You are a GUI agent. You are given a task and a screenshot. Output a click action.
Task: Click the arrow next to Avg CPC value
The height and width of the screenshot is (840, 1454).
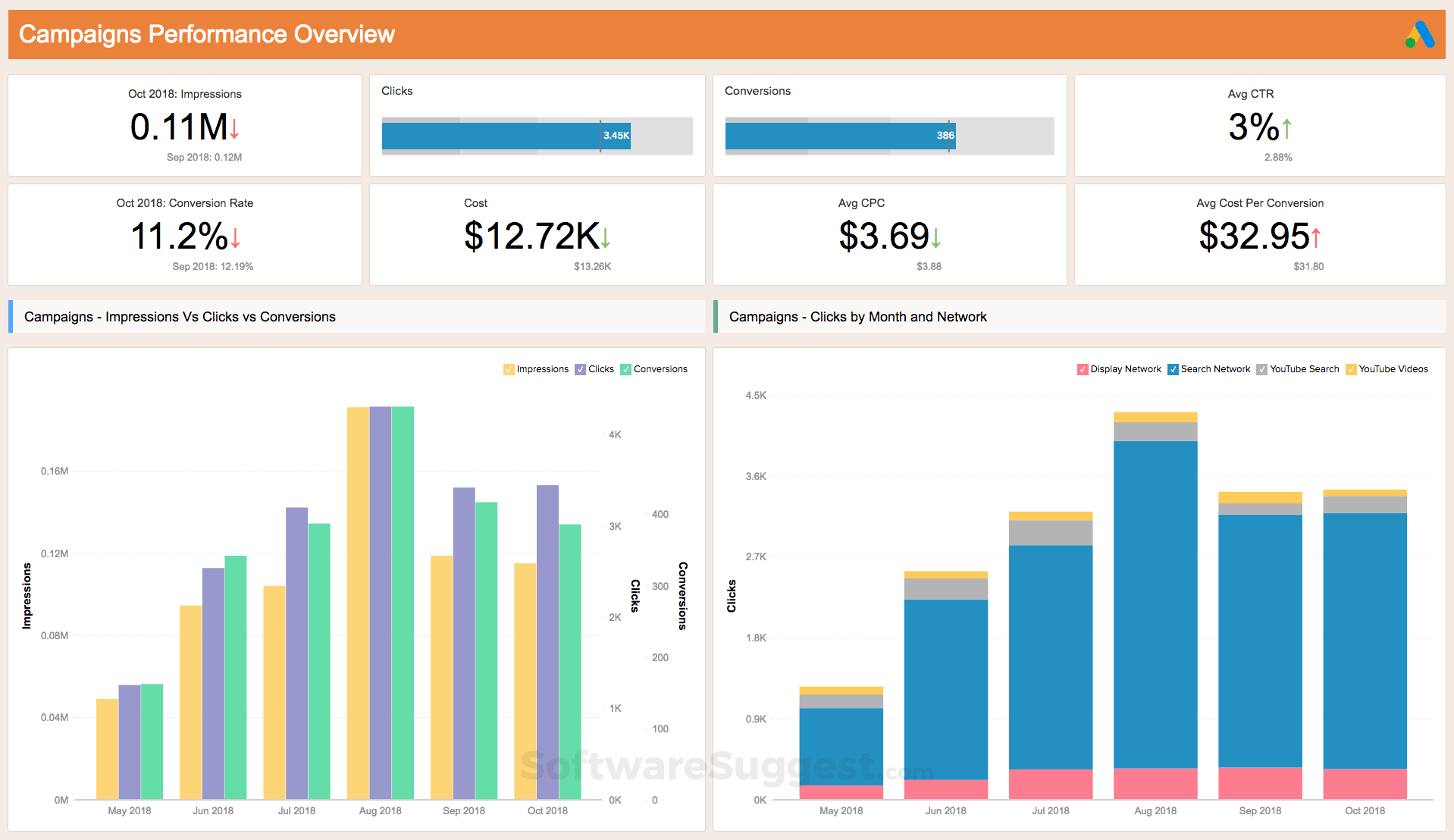936,240
